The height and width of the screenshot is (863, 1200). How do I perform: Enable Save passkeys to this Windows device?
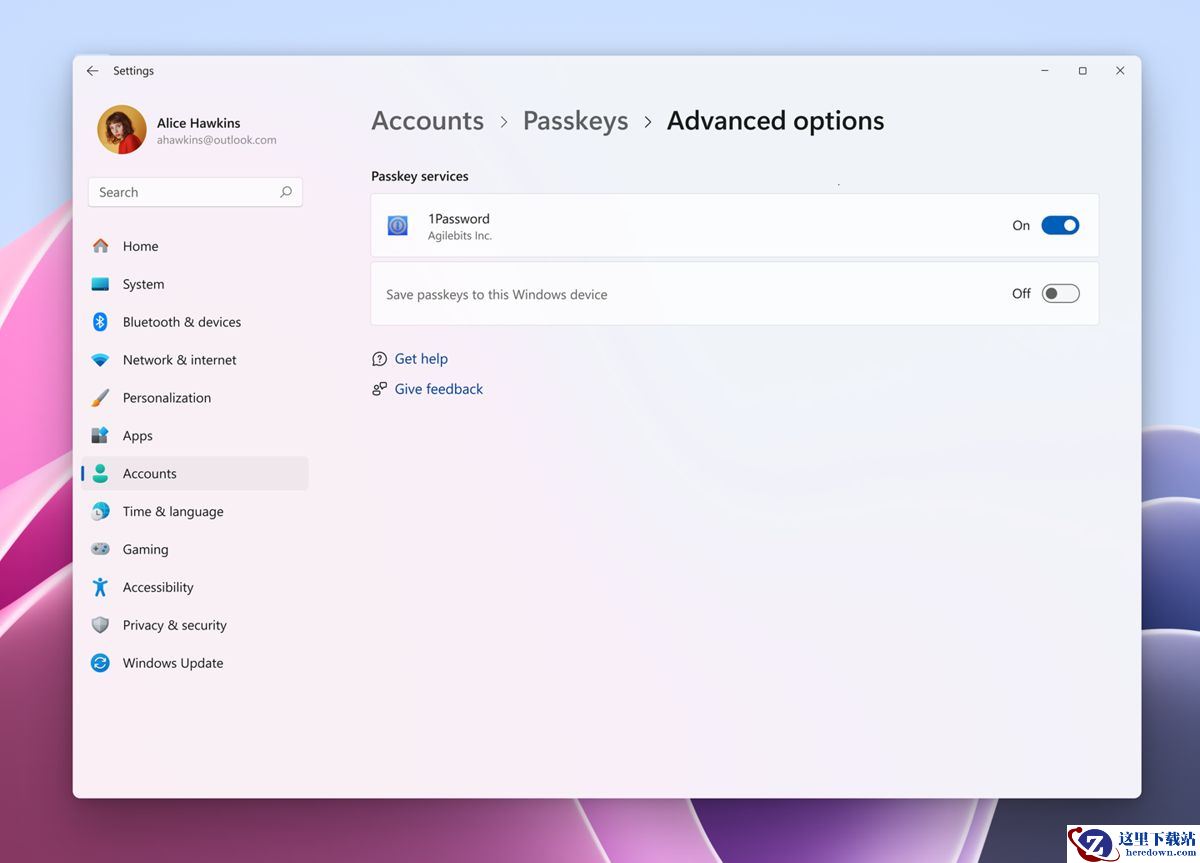[x=1060, y=294]
